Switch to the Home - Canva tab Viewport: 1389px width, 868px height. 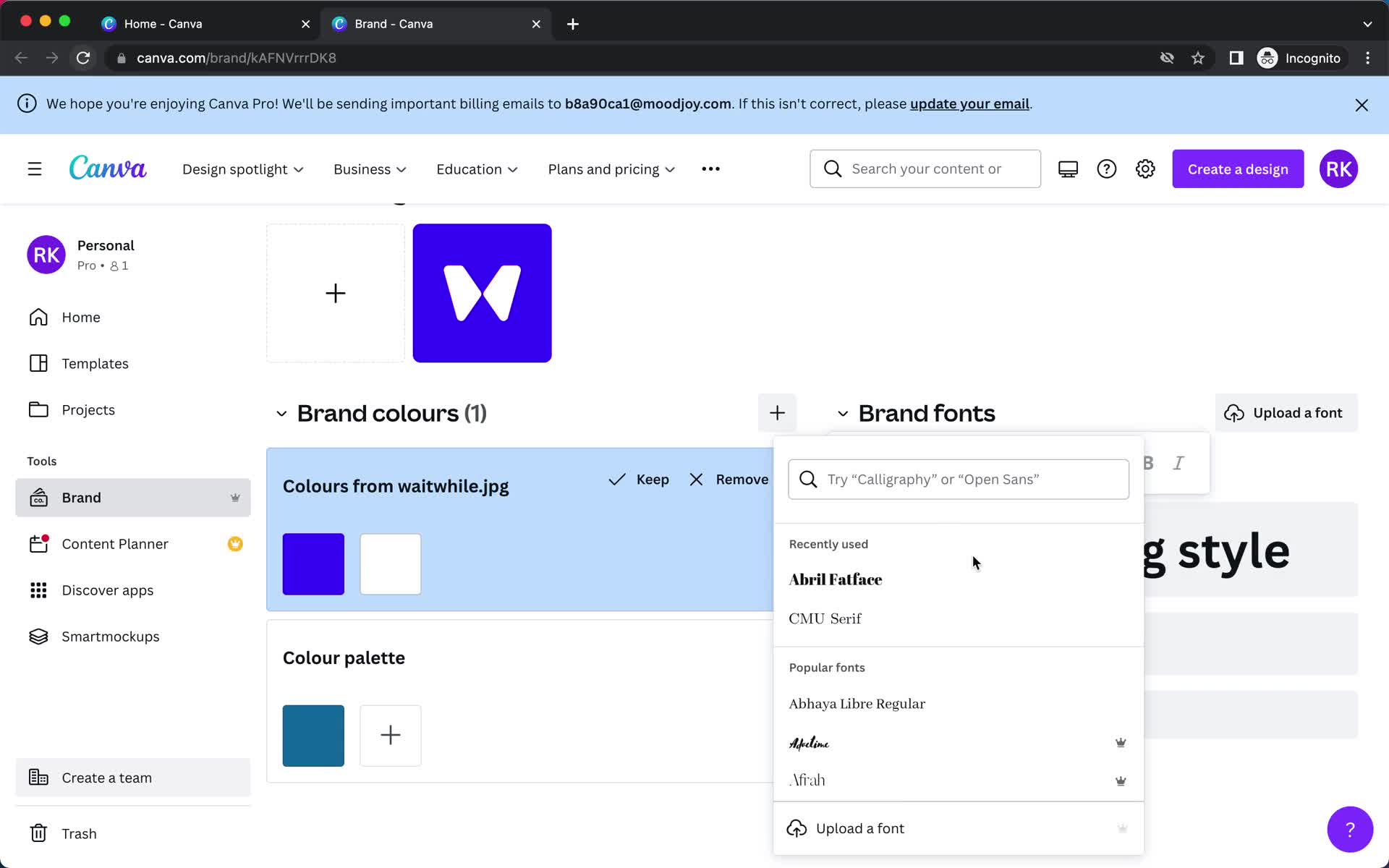click(205, 24)
